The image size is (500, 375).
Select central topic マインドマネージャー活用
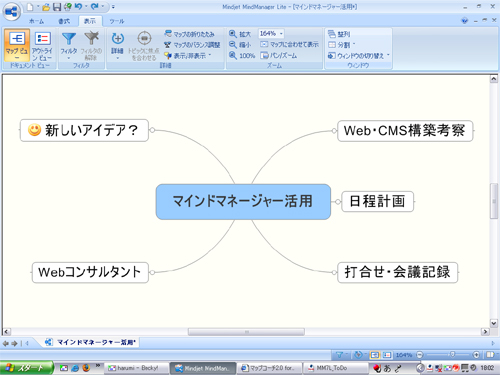click(x=243, y=202)
